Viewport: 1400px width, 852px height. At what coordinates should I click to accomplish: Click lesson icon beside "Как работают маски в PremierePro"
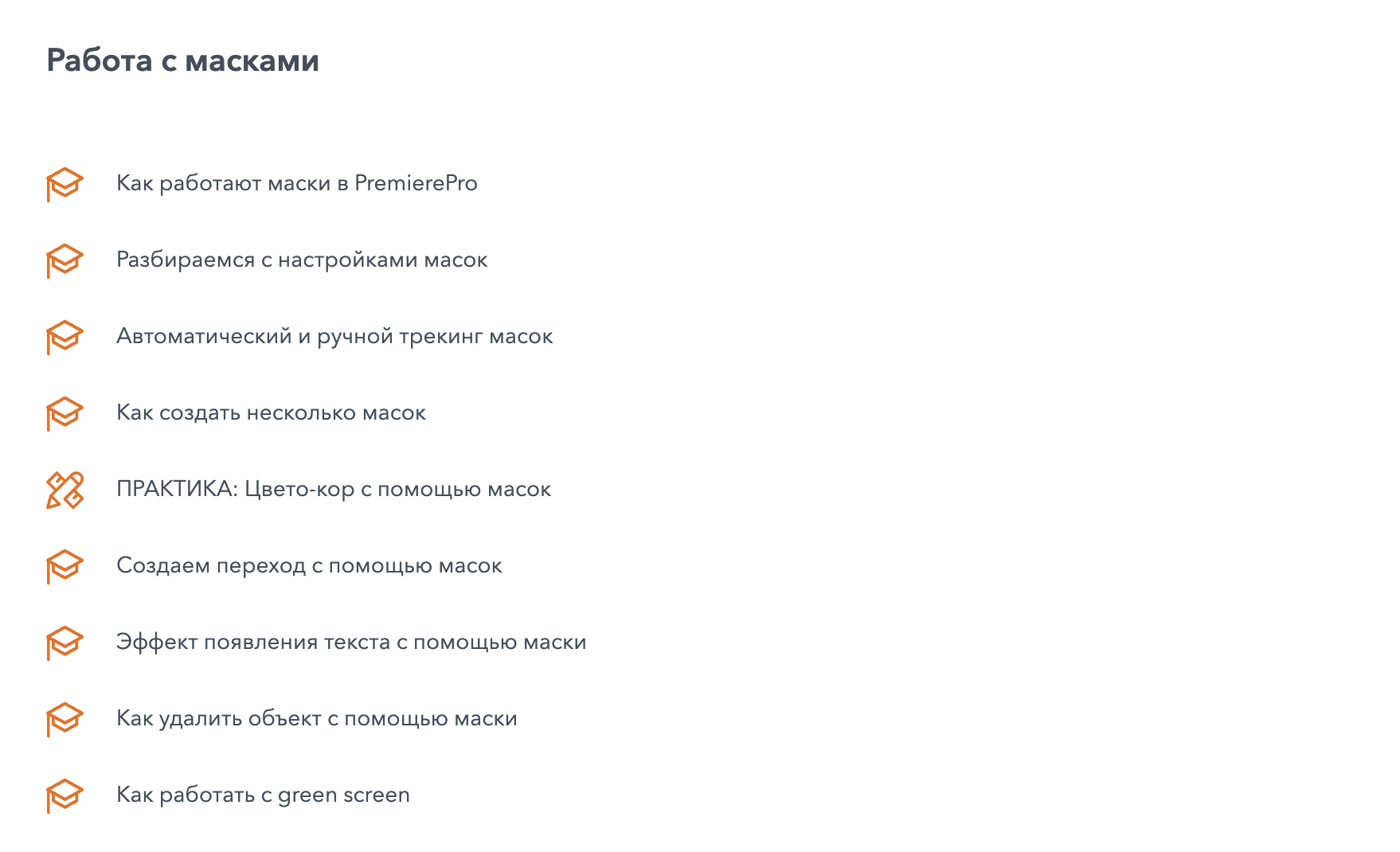pos(65,184)
